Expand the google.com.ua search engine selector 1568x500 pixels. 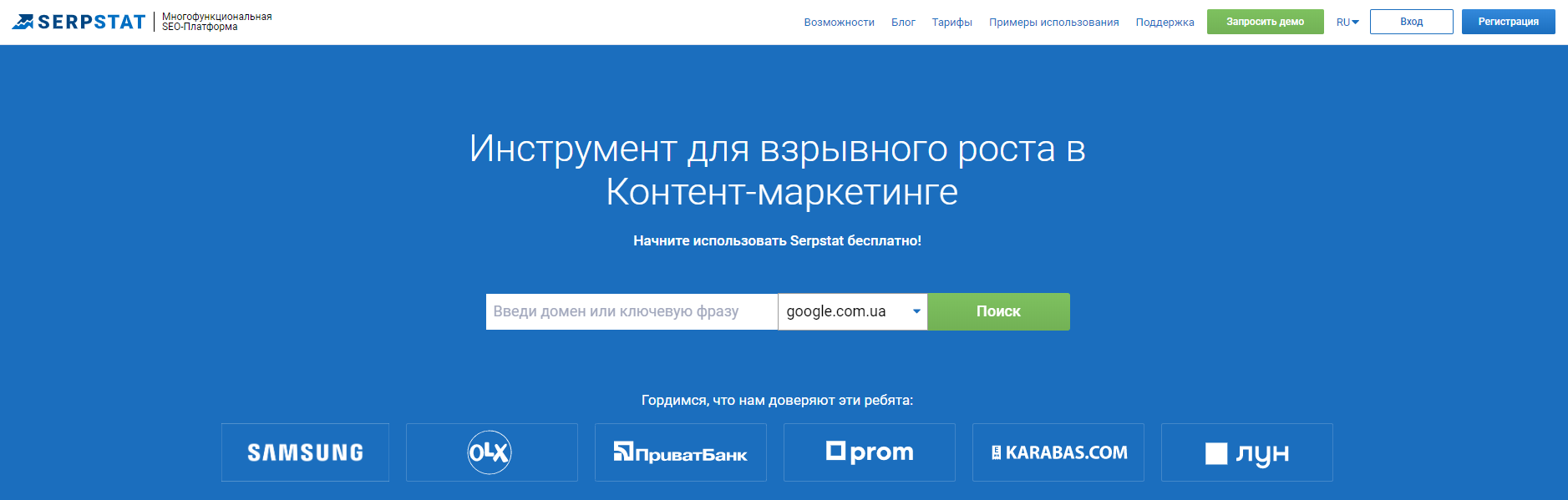pos(844,311)
